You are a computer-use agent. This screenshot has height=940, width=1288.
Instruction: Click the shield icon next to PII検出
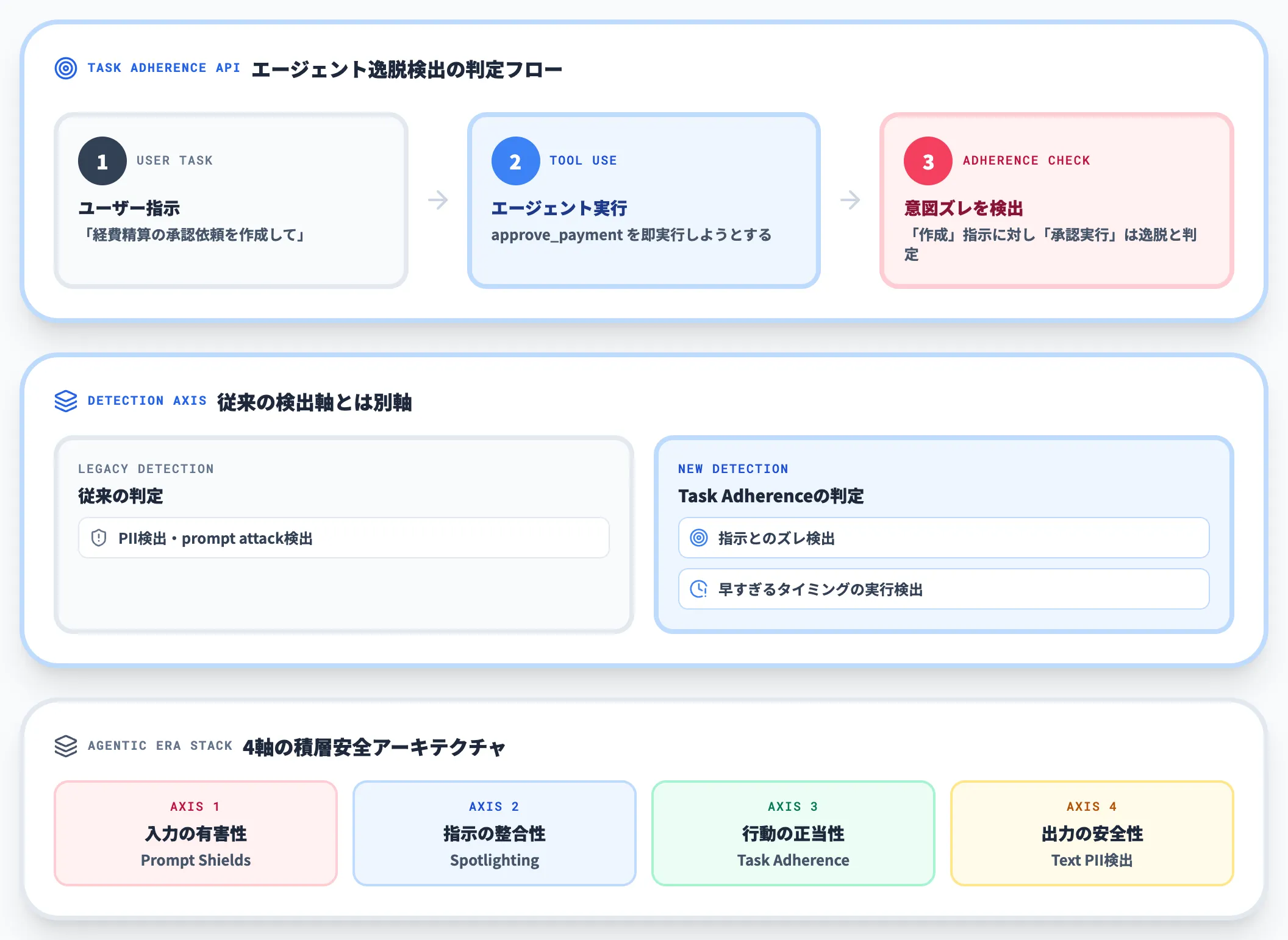(99, 538)
